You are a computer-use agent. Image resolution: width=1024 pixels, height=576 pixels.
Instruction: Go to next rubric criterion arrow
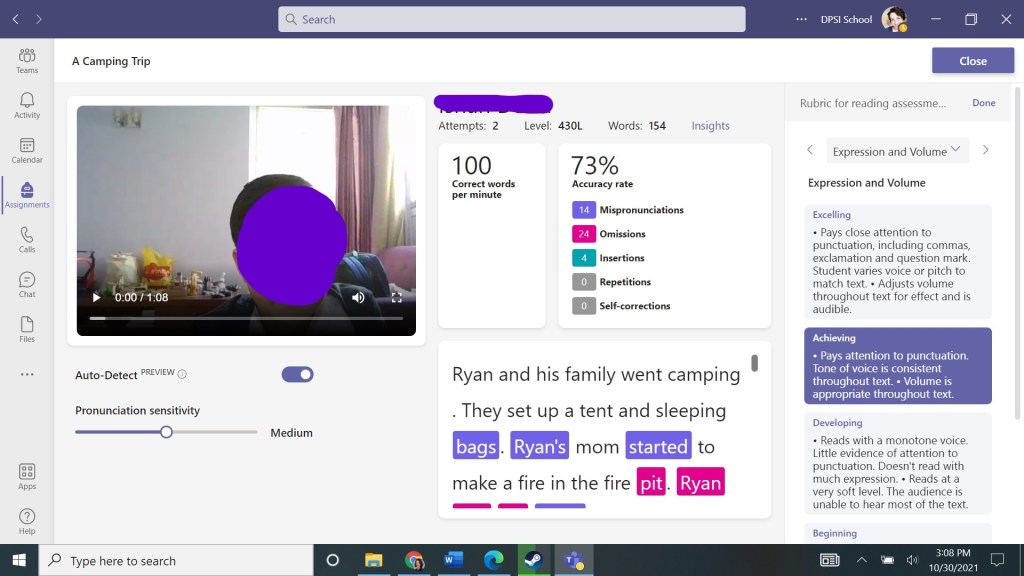pos(985,150)
